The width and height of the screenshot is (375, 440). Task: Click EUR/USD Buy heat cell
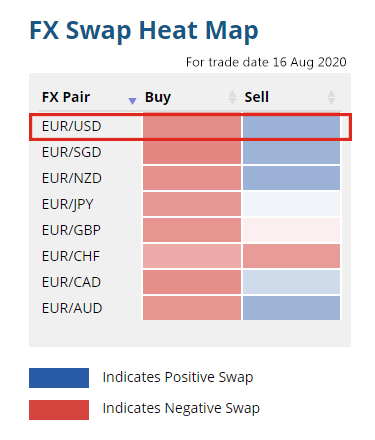[192, 126]
